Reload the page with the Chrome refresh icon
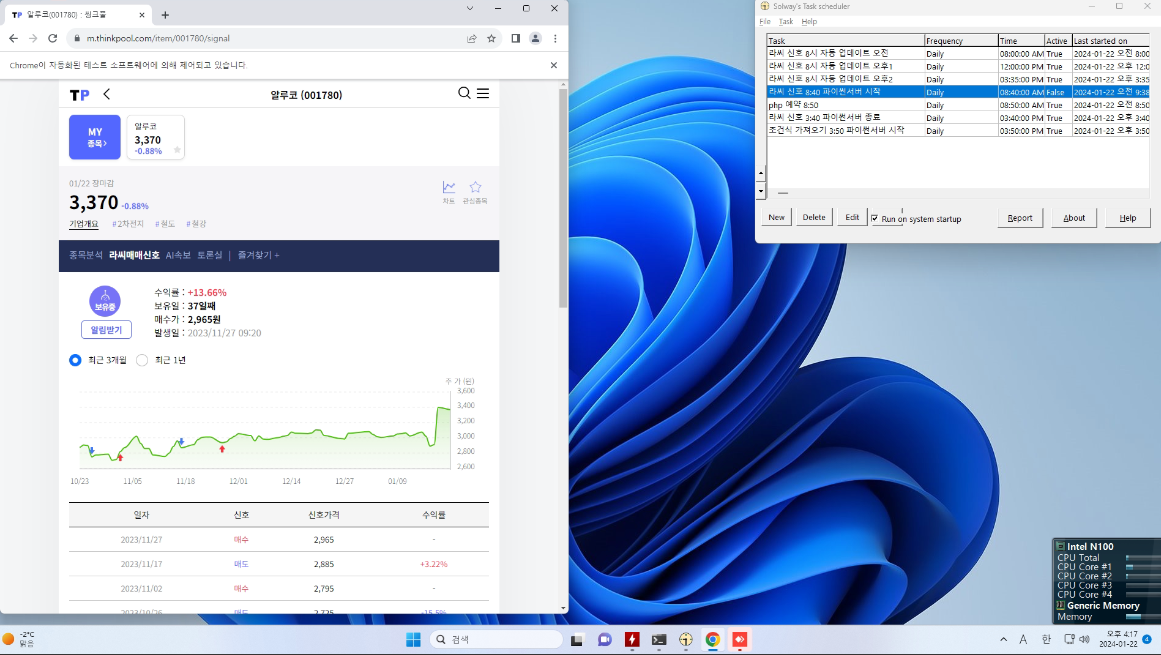 53,38
